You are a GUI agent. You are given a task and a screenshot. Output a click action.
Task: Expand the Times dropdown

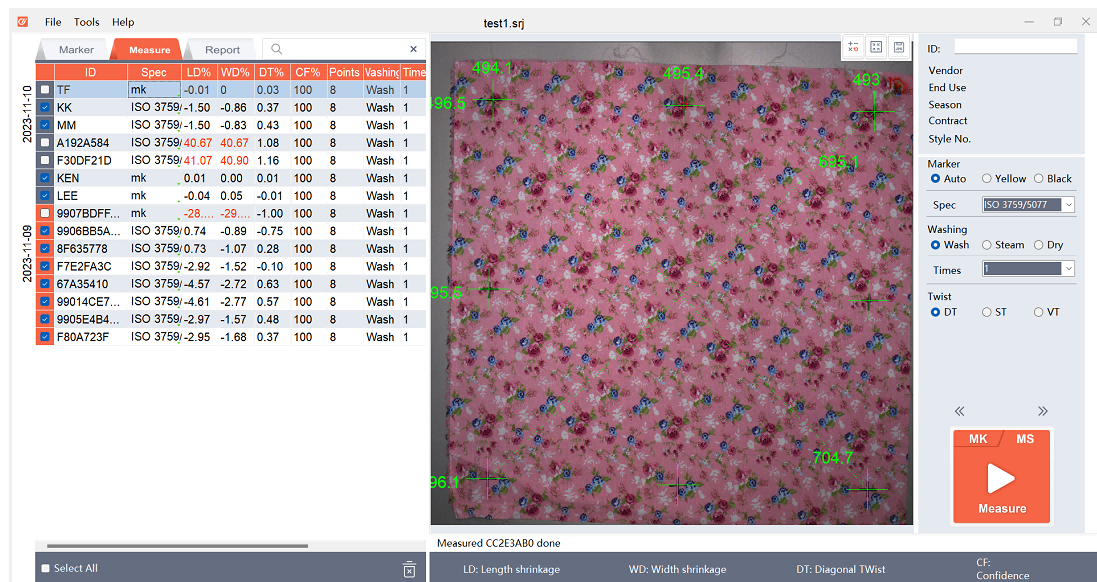point(1028,269)
